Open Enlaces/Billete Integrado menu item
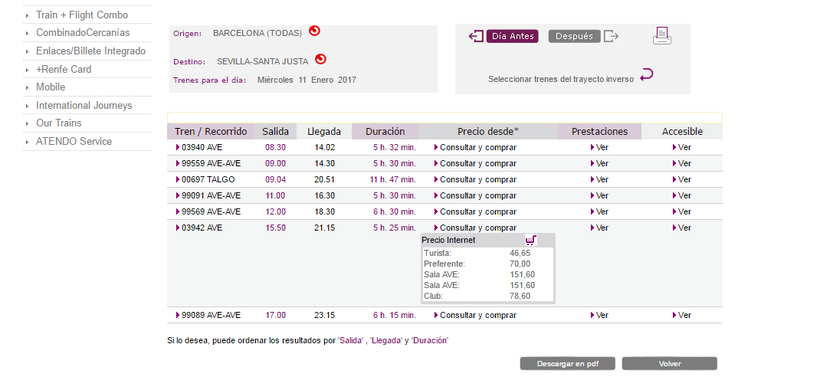 pyautogui.click(x=90, y=51)
